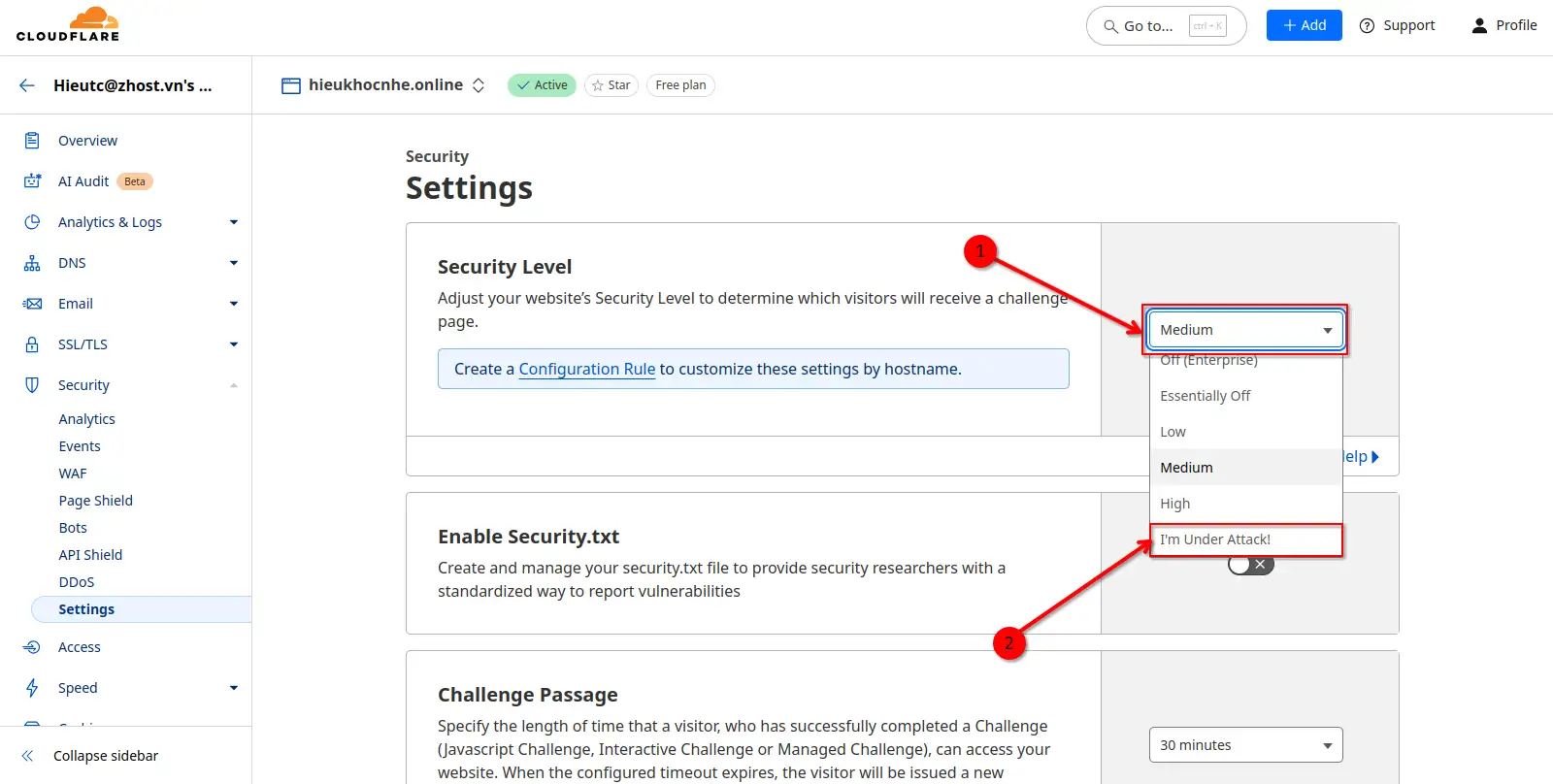Choose High from security level list

coord(1175,504)
